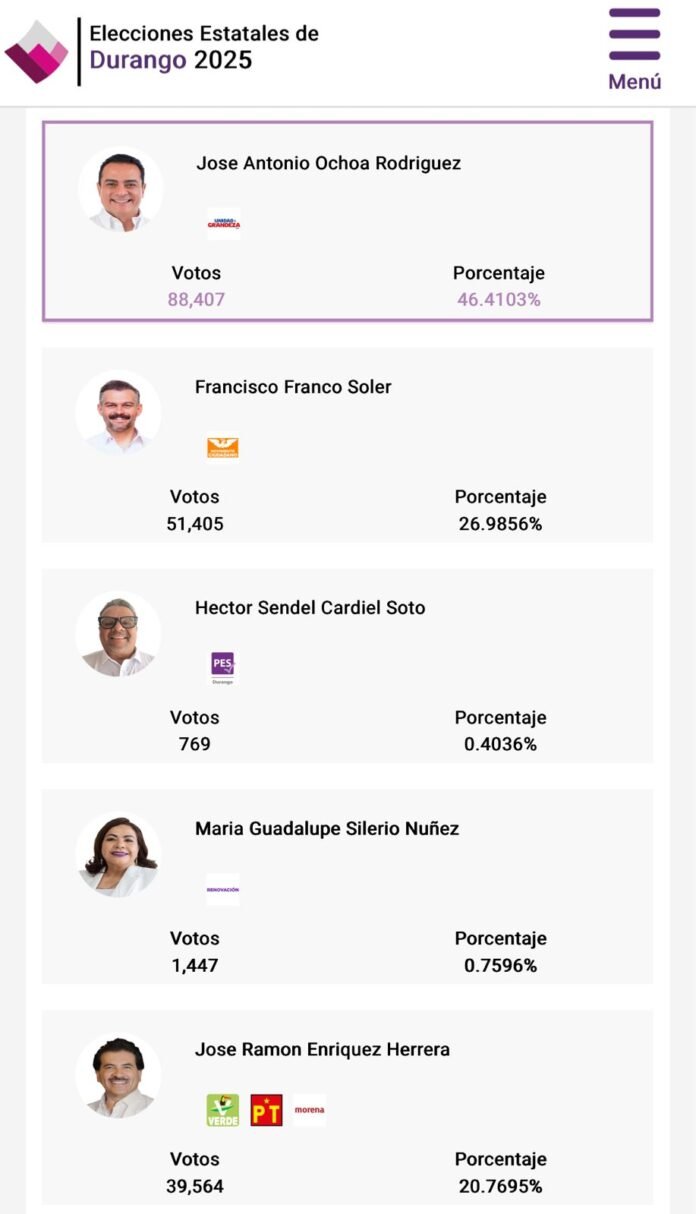The width and height of the screenshot is (696, 1214).
Task: Open Maria Guadalupe Silerio Nuñez's photo
Action: tap(118, 855)
